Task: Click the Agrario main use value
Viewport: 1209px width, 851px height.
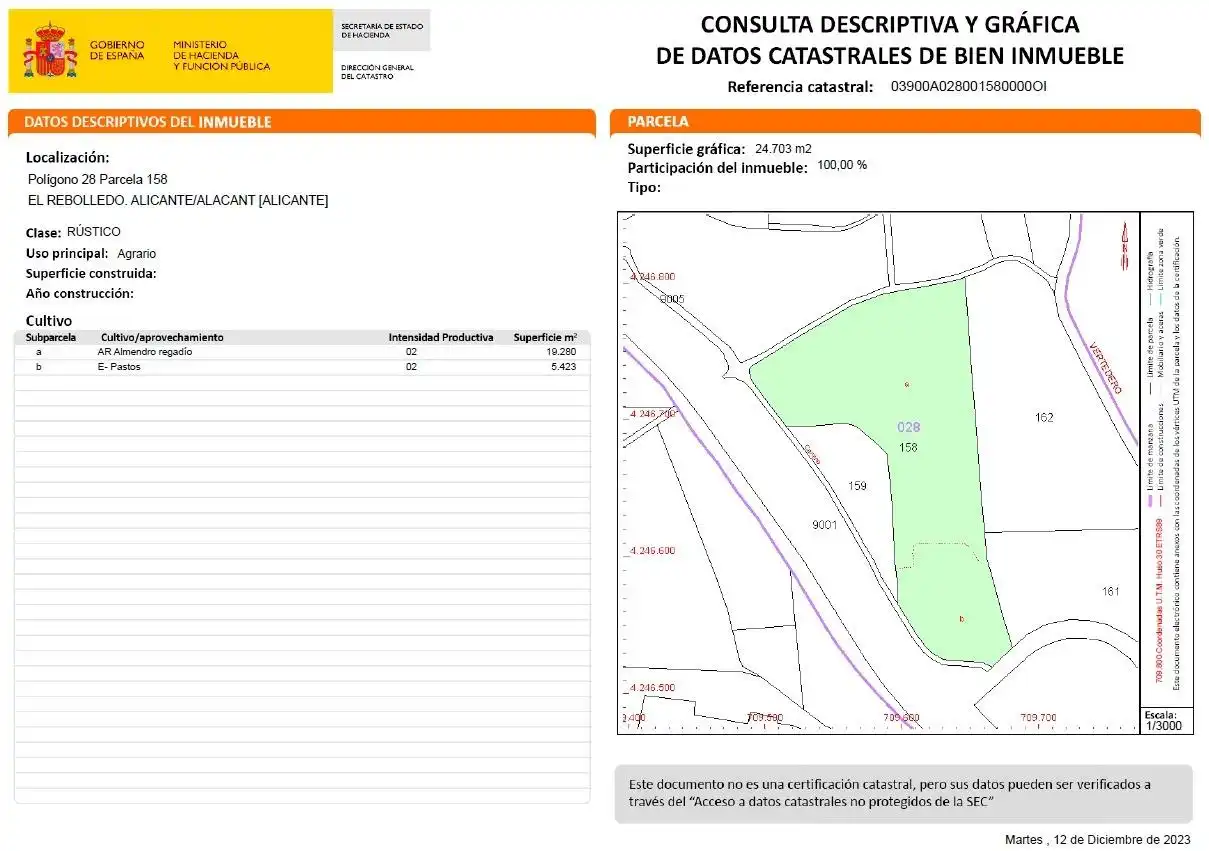Action: click(136, 254)
